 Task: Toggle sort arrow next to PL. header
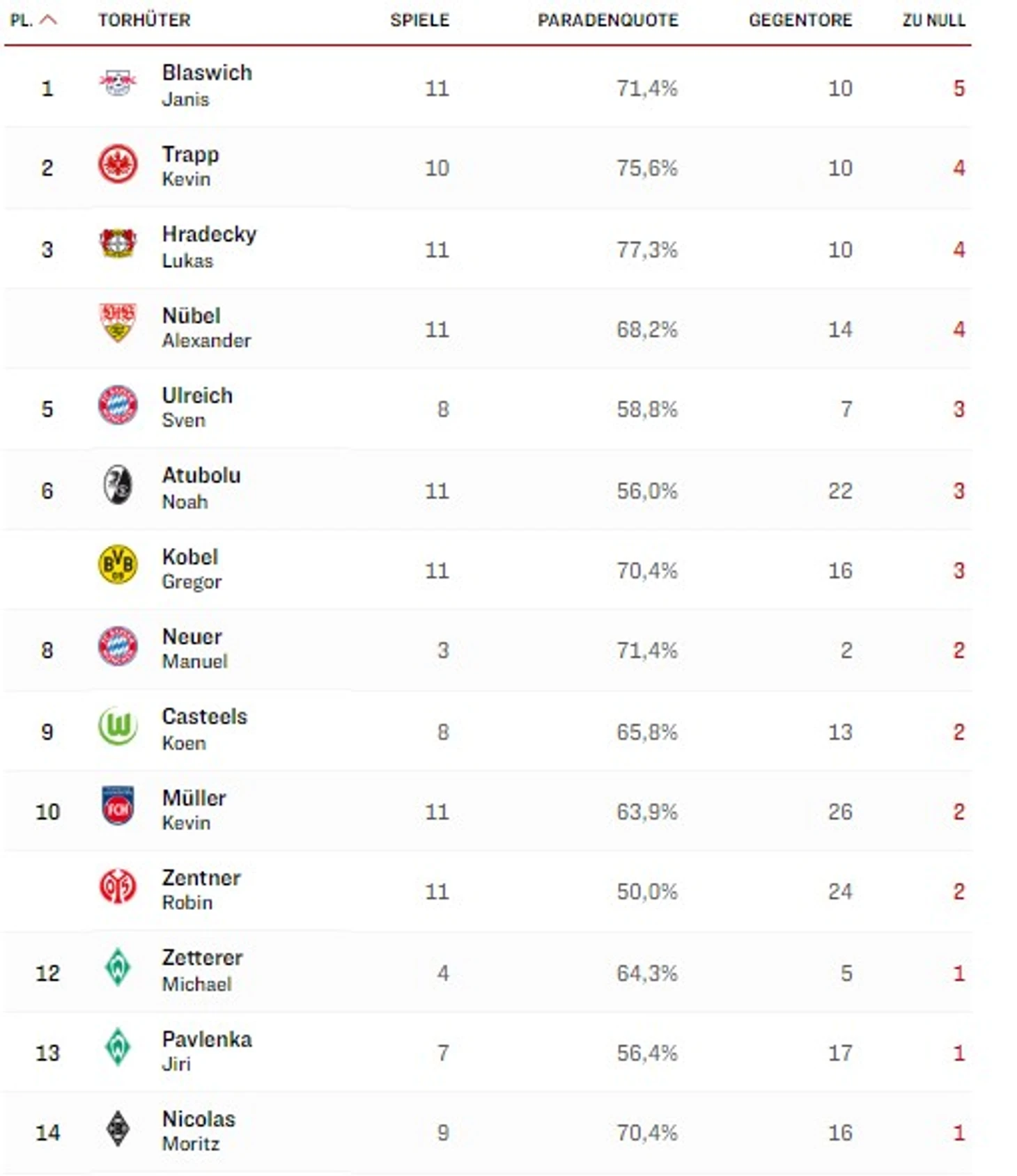pos(48,20)
